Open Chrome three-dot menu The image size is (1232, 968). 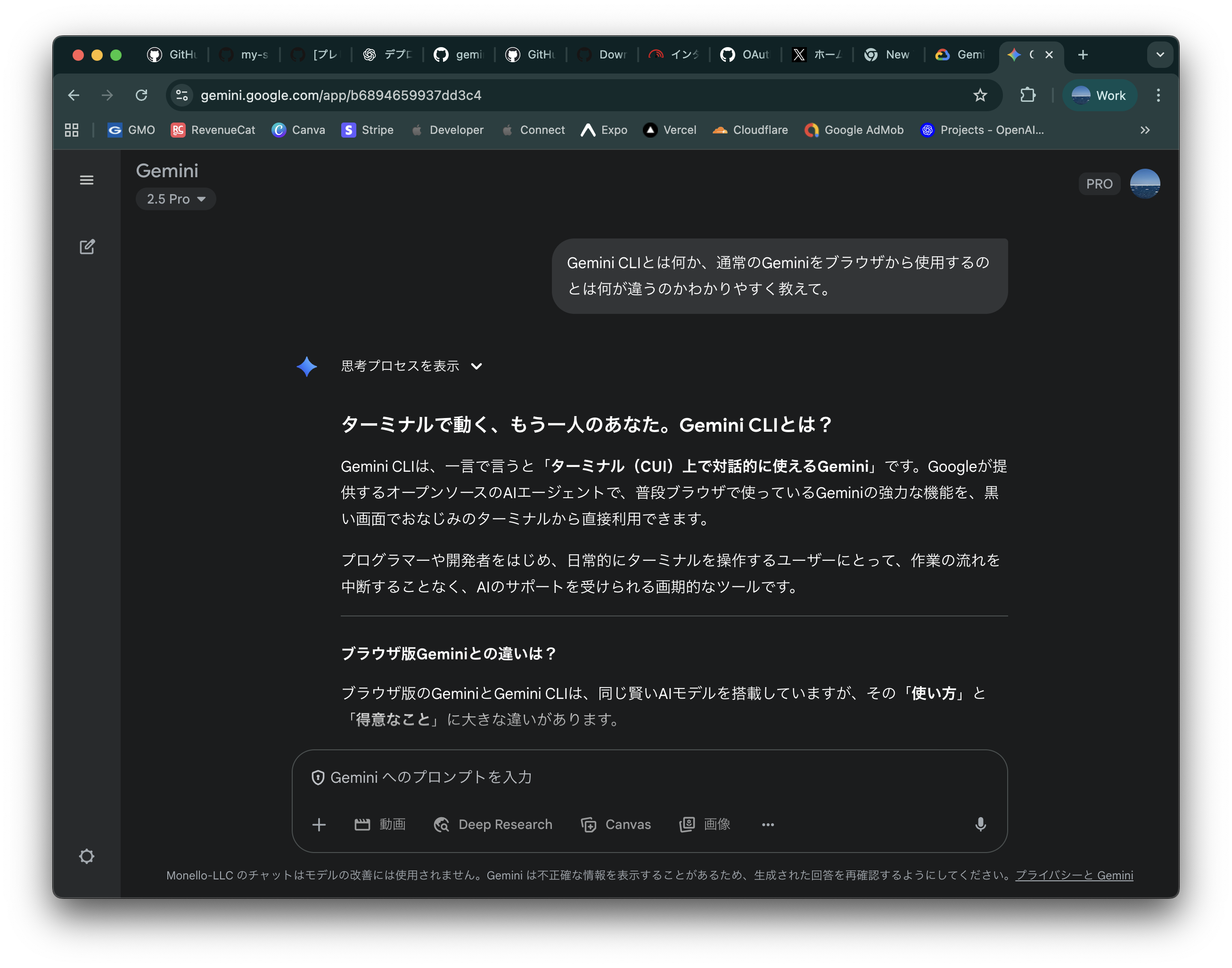coord(1158,95)
